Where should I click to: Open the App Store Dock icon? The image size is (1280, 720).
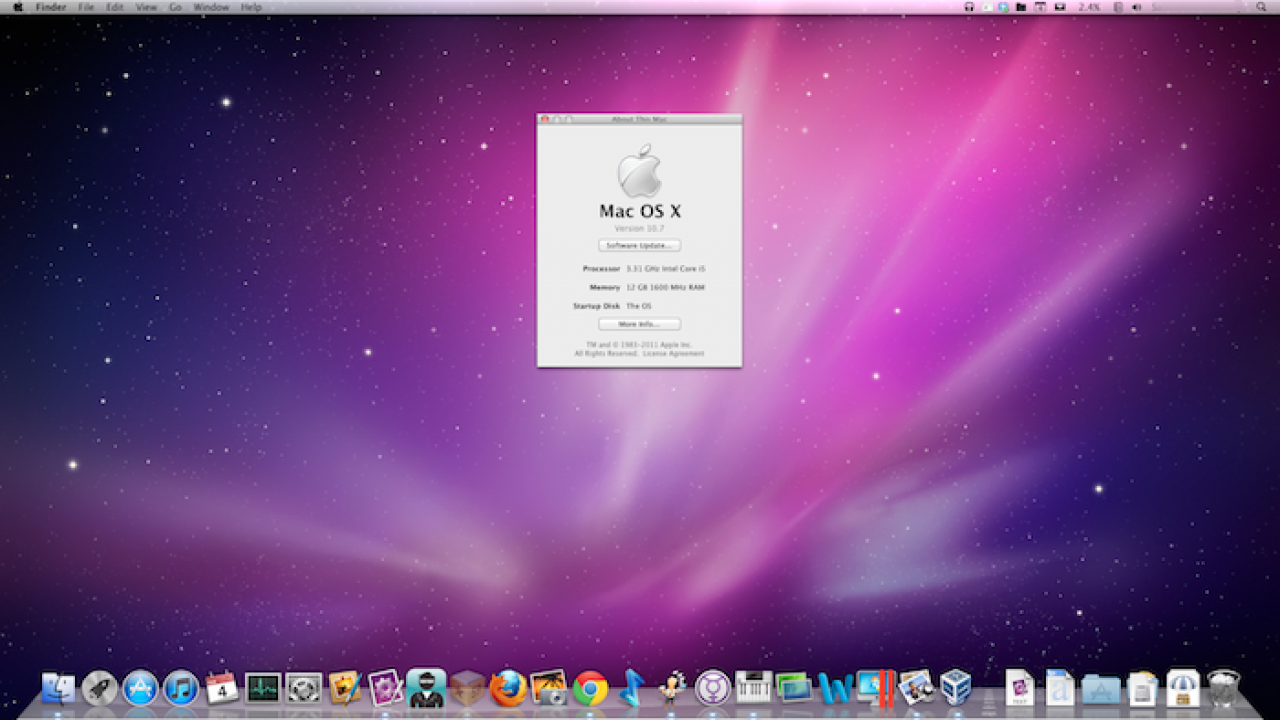coord(140,688)
